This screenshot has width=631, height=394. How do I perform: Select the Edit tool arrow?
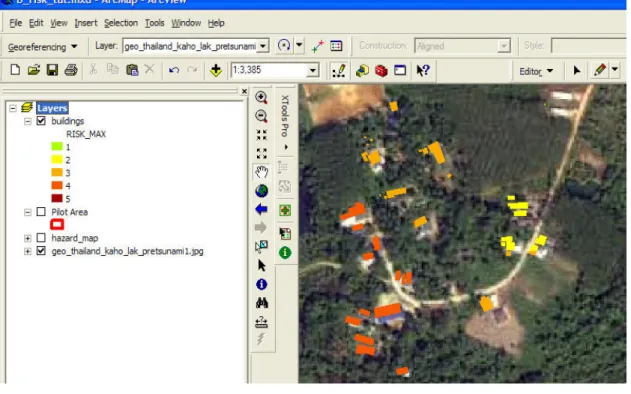576,70
